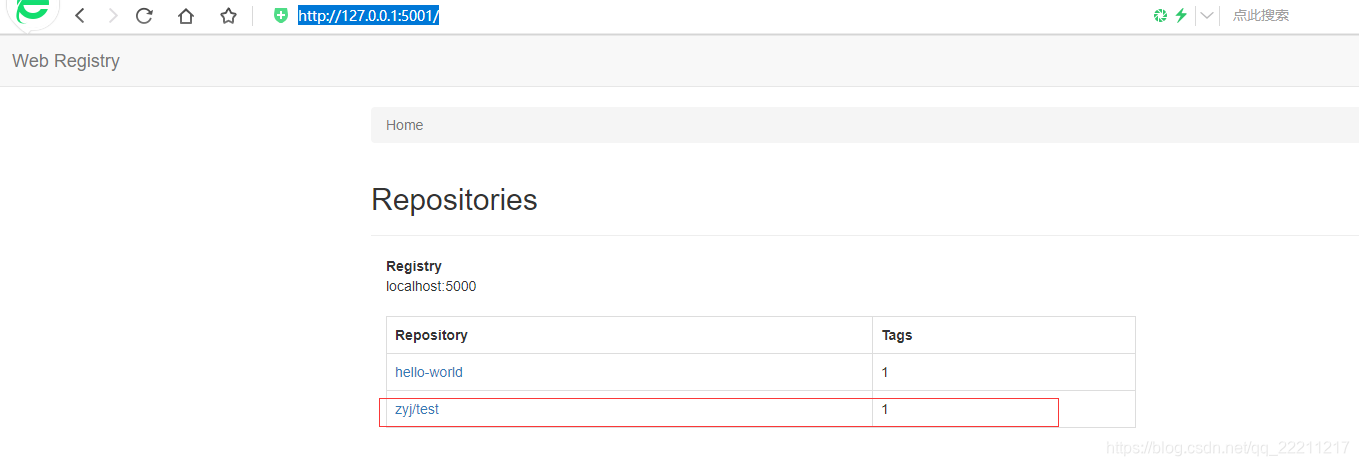1359x466 pixels.
Task: Expand the dropdown chevron beside the search box
Action: coord(1207,15)
